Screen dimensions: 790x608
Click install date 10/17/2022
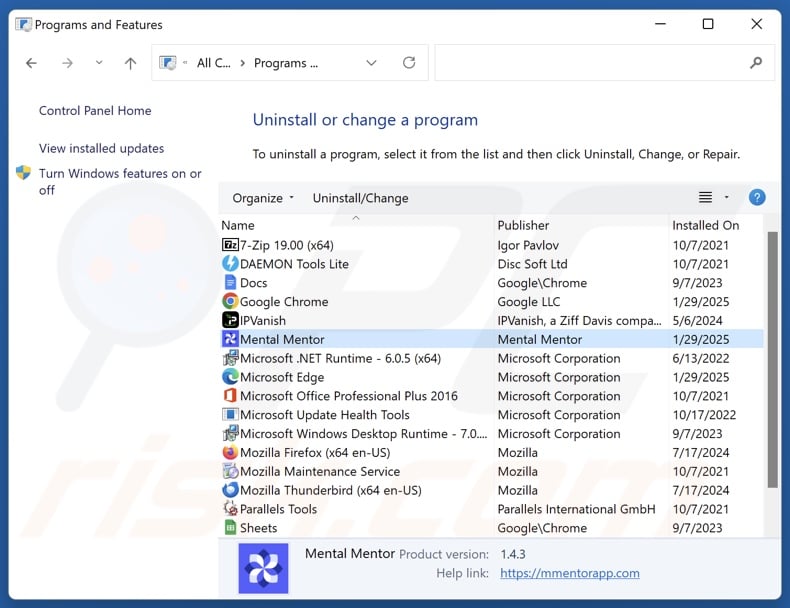[x=704, y=415]
